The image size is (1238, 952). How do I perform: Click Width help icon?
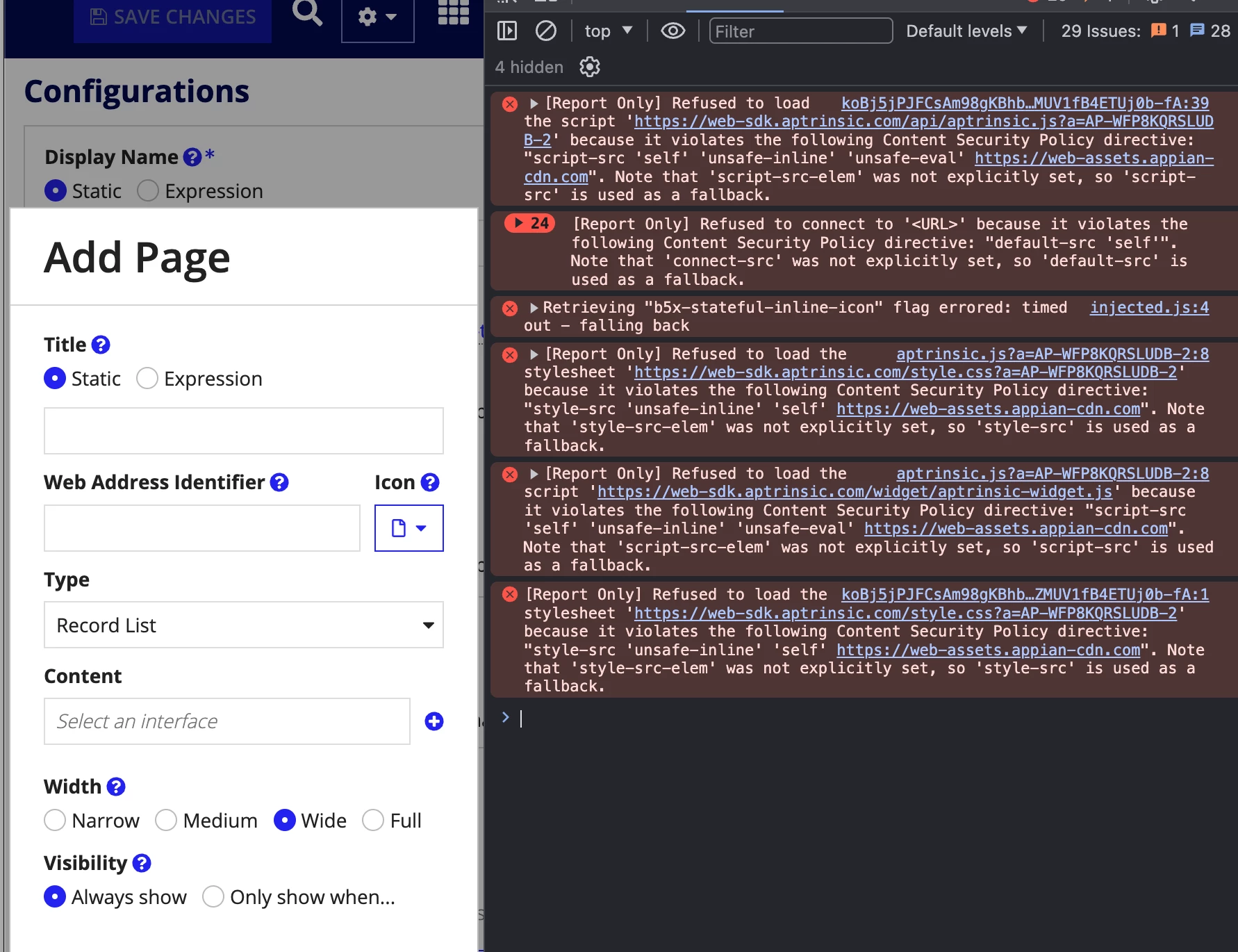tap(116, 787)
